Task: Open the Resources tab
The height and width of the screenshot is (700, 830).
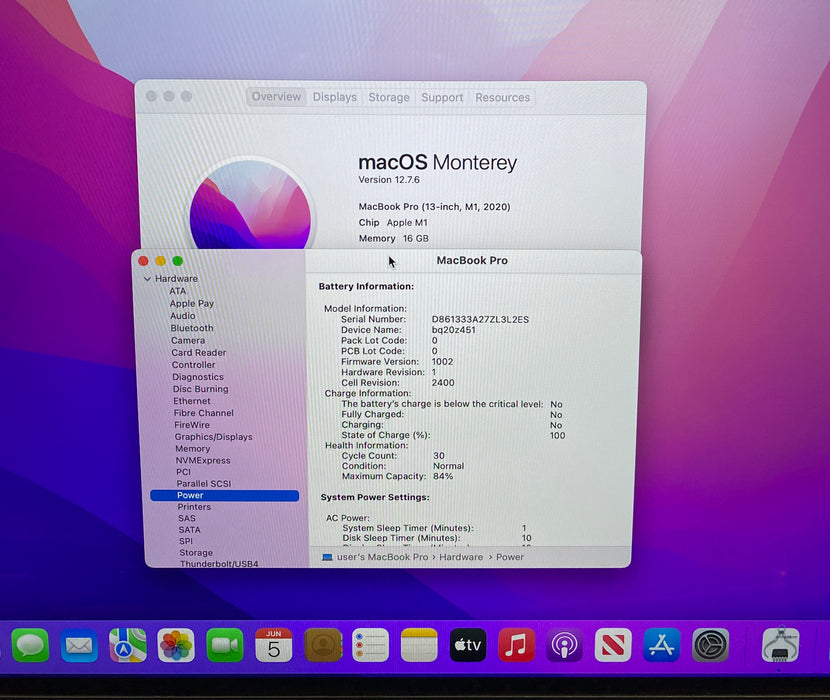Action: [502, 97]
